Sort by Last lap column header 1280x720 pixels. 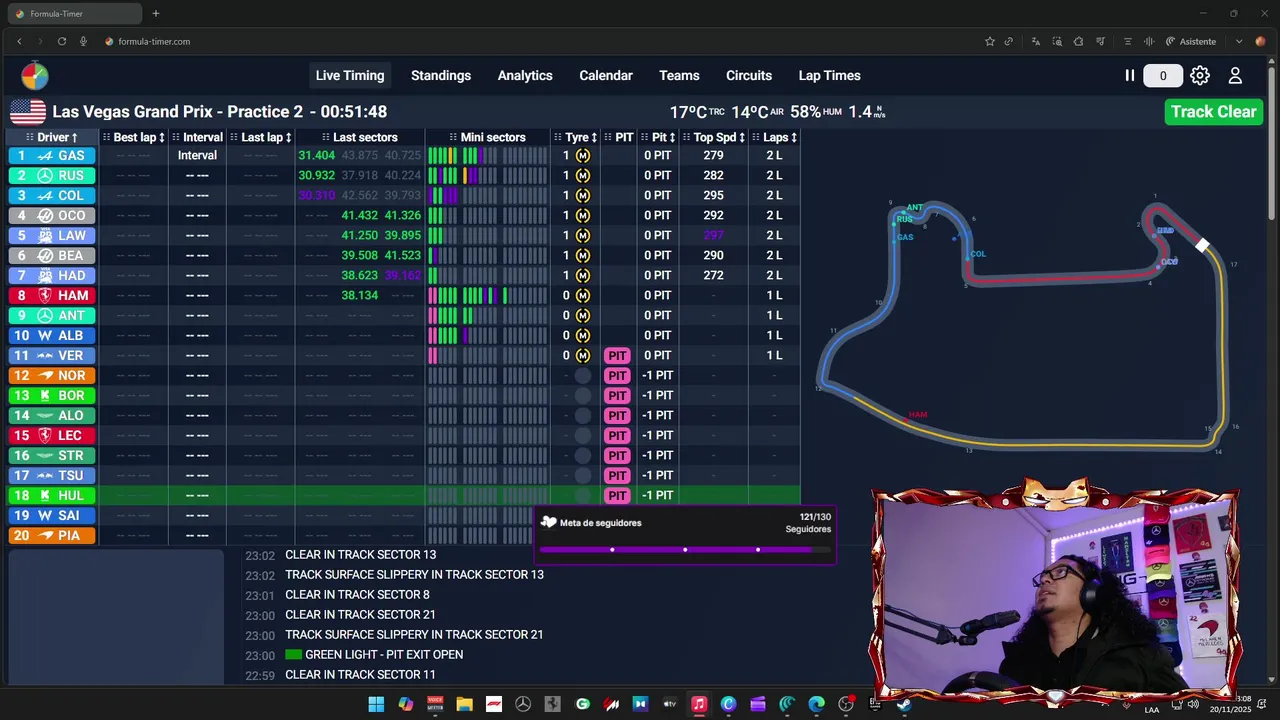coord(261,137)
